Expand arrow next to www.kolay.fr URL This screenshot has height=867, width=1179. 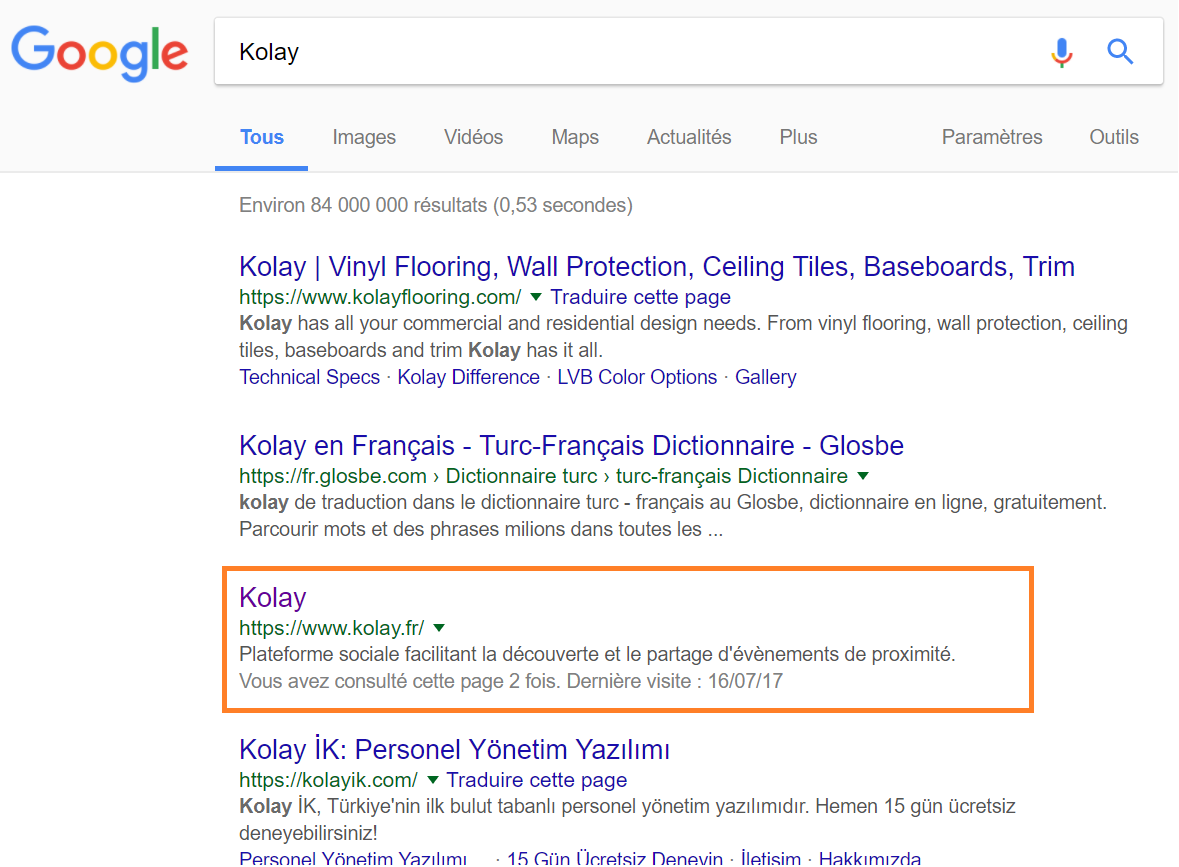pos(439,628)
